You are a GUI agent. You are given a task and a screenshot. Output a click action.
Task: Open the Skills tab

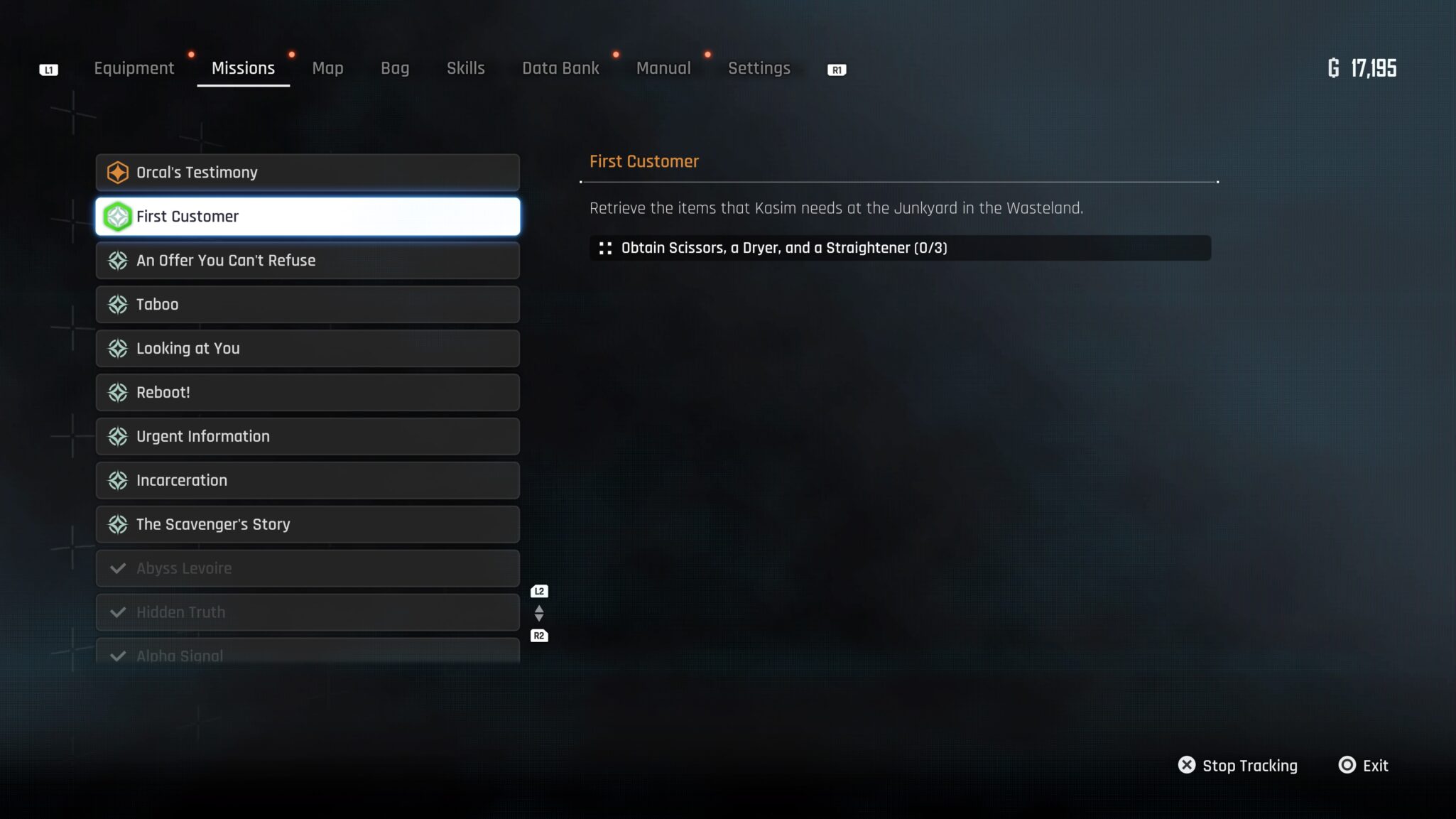point(465,68)
